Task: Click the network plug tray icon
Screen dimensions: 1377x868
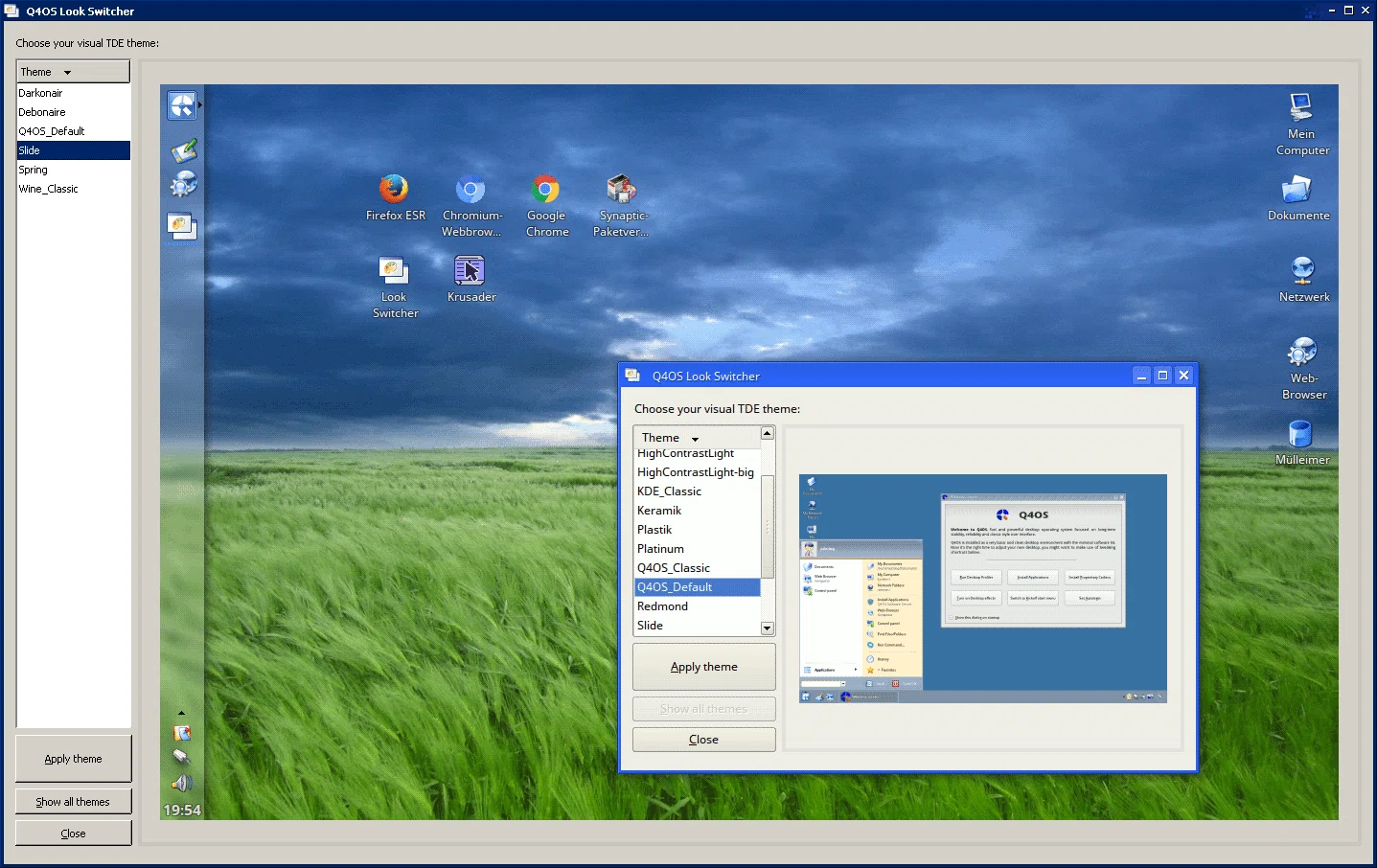Action: pos(181,757)
